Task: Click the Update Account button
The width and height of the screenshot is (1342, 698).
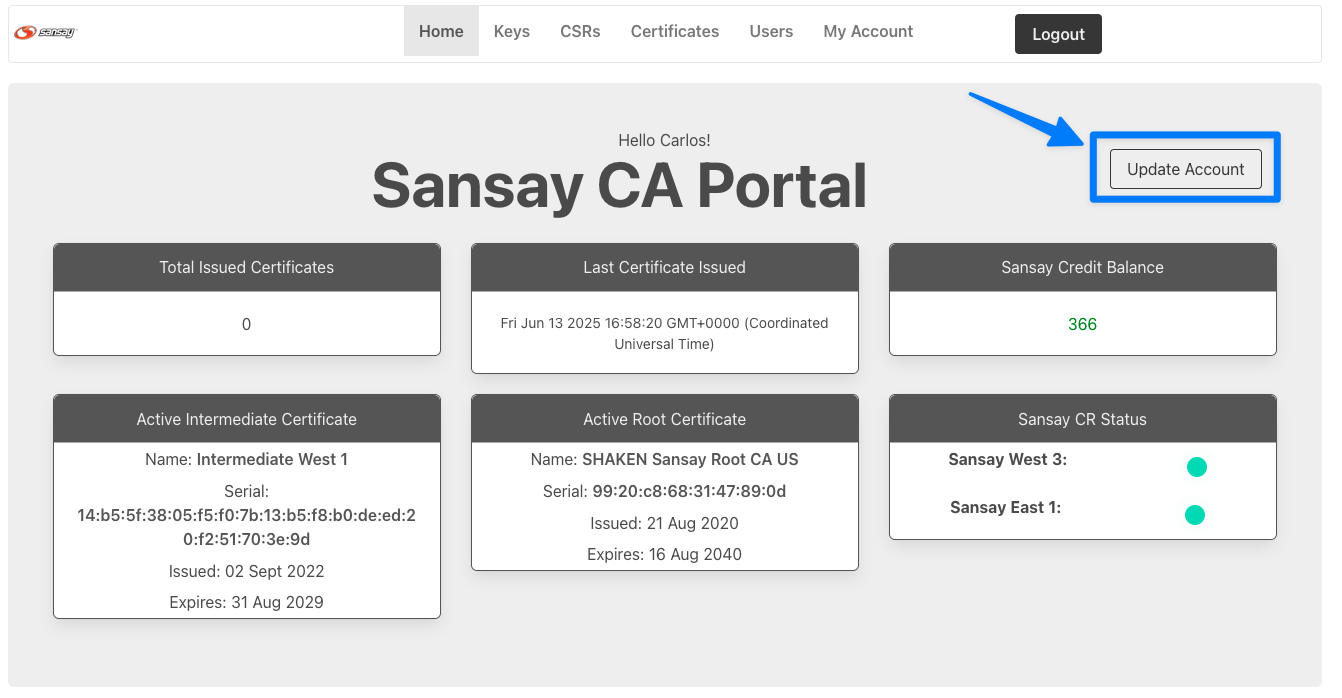Action: coord(1186,169)
